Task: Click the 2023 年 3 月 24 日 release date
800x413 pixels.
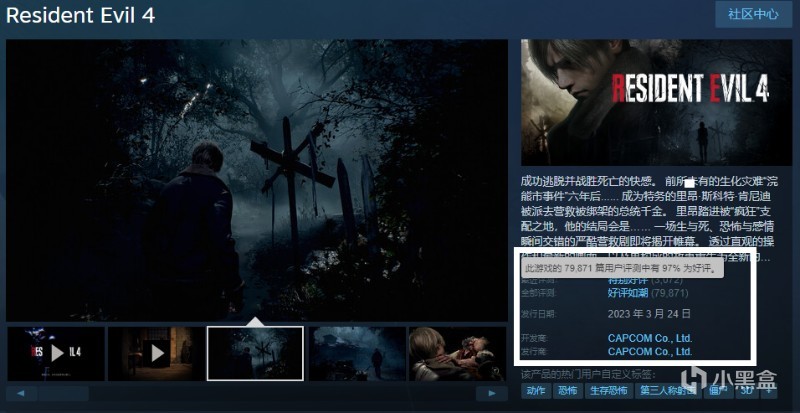Action: [x=649, y=313]
